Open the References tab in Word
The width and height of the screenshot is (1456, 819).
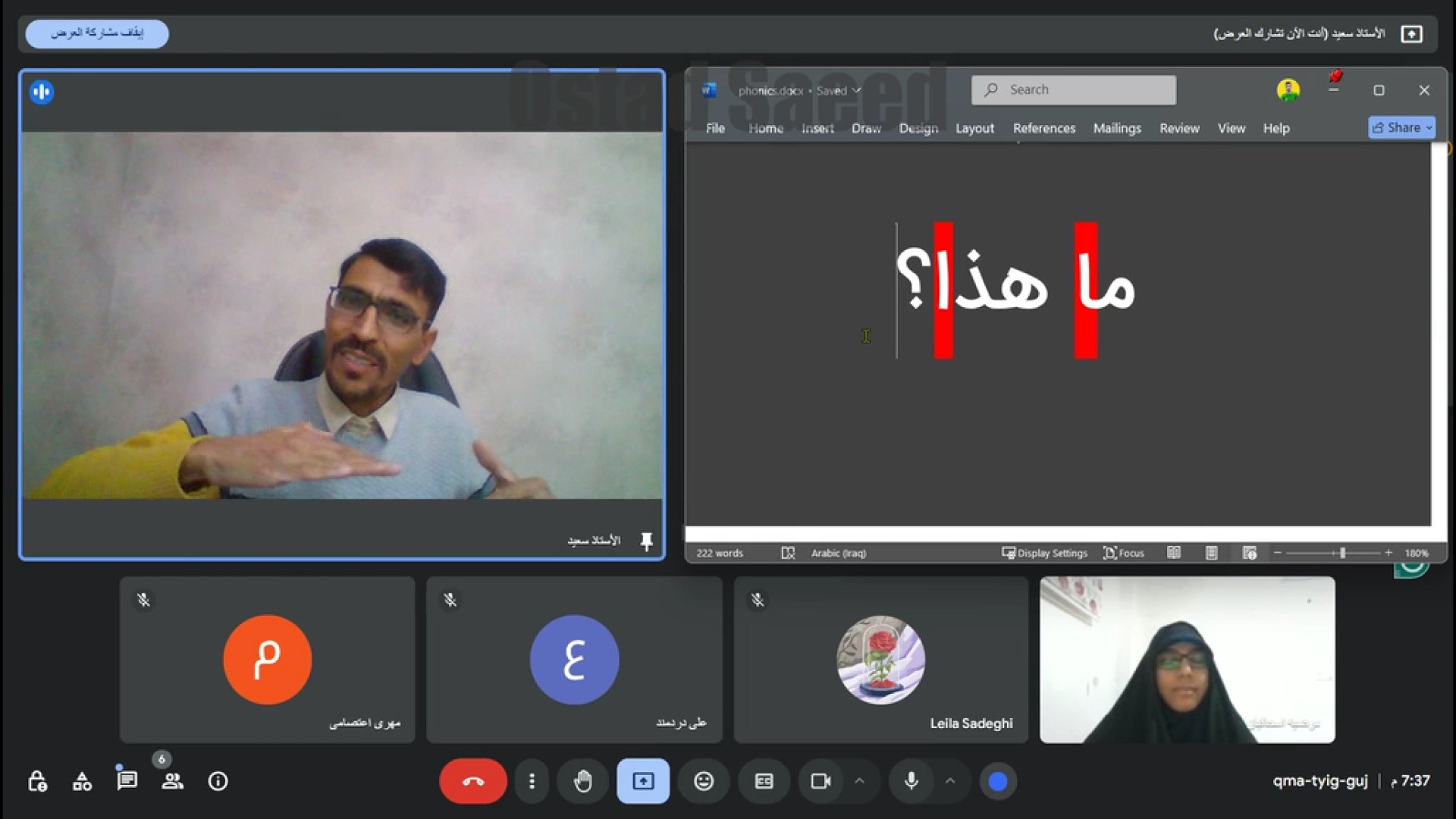click(1043, 128)
